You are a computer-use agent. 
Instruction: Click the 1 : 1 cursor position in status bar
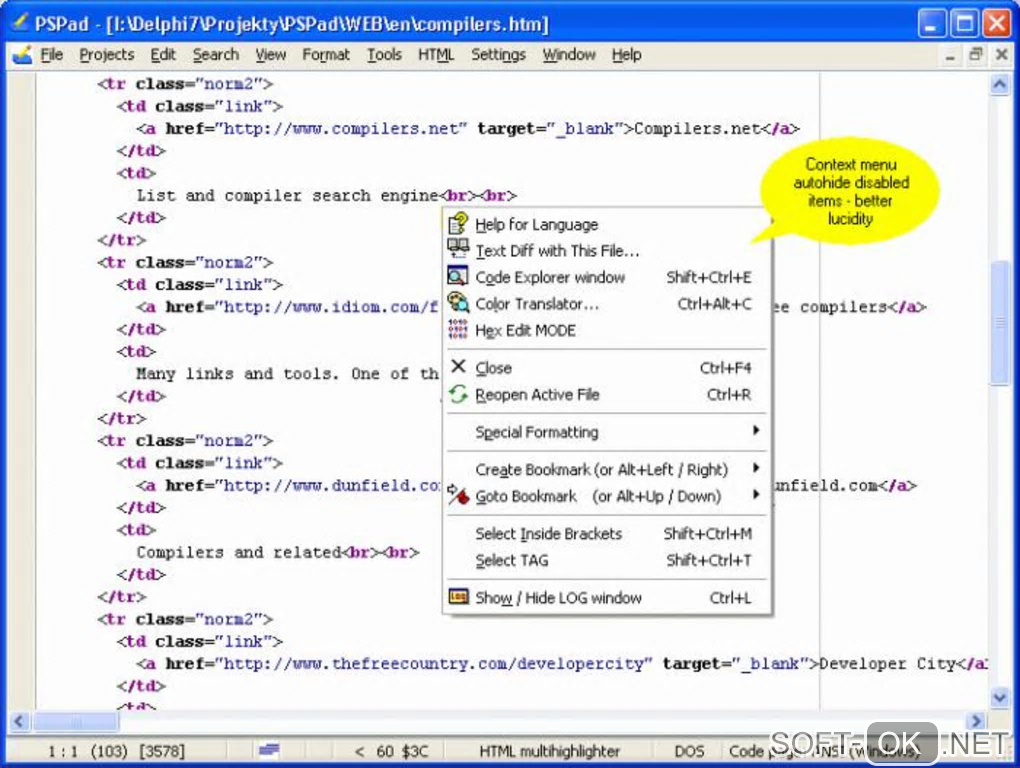click(x=63, y=751)
